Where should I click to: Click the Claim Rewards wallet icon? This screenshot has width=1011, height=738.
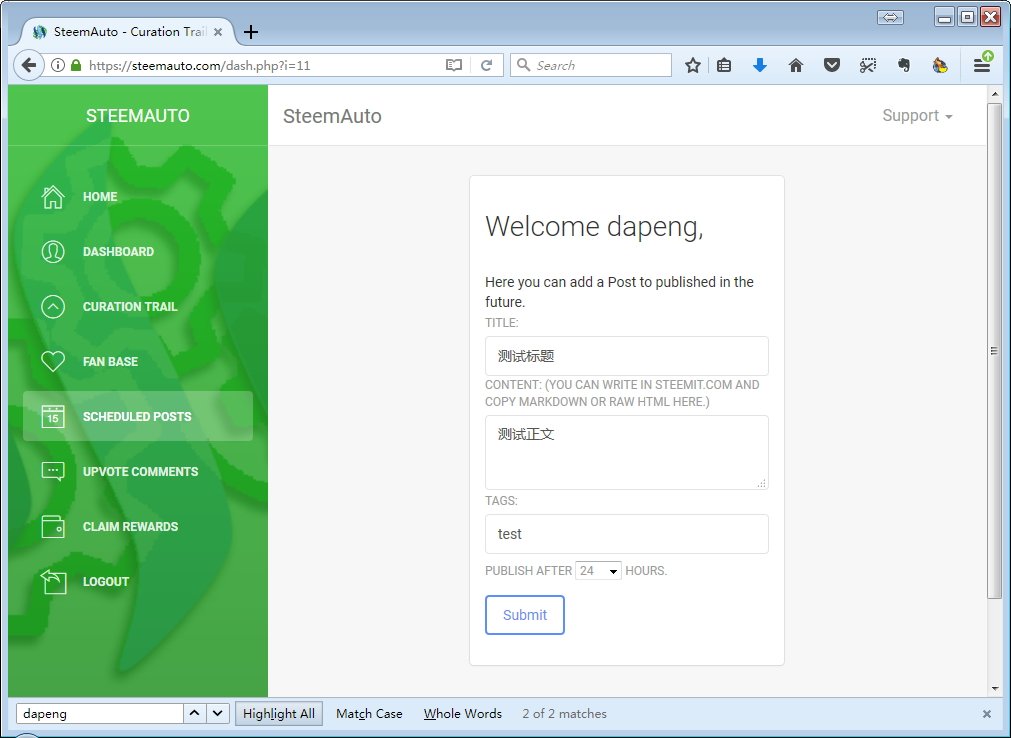(x=53, y=527)
